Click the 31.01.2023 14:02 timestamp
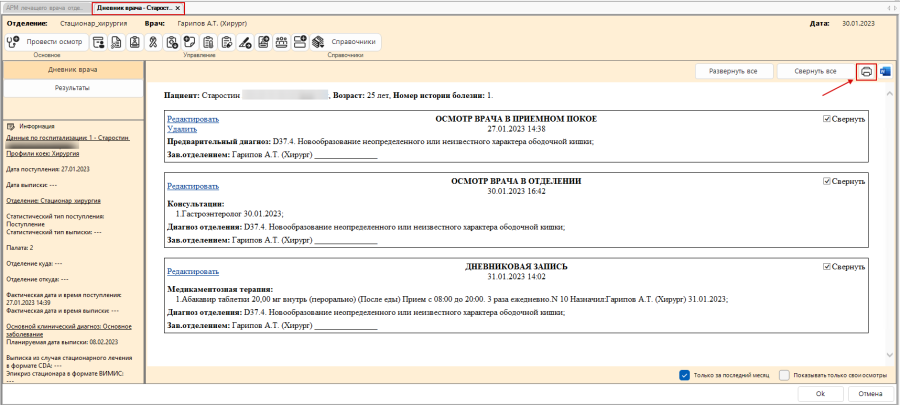Screen dimensions: 900x405 coord(517,277)
